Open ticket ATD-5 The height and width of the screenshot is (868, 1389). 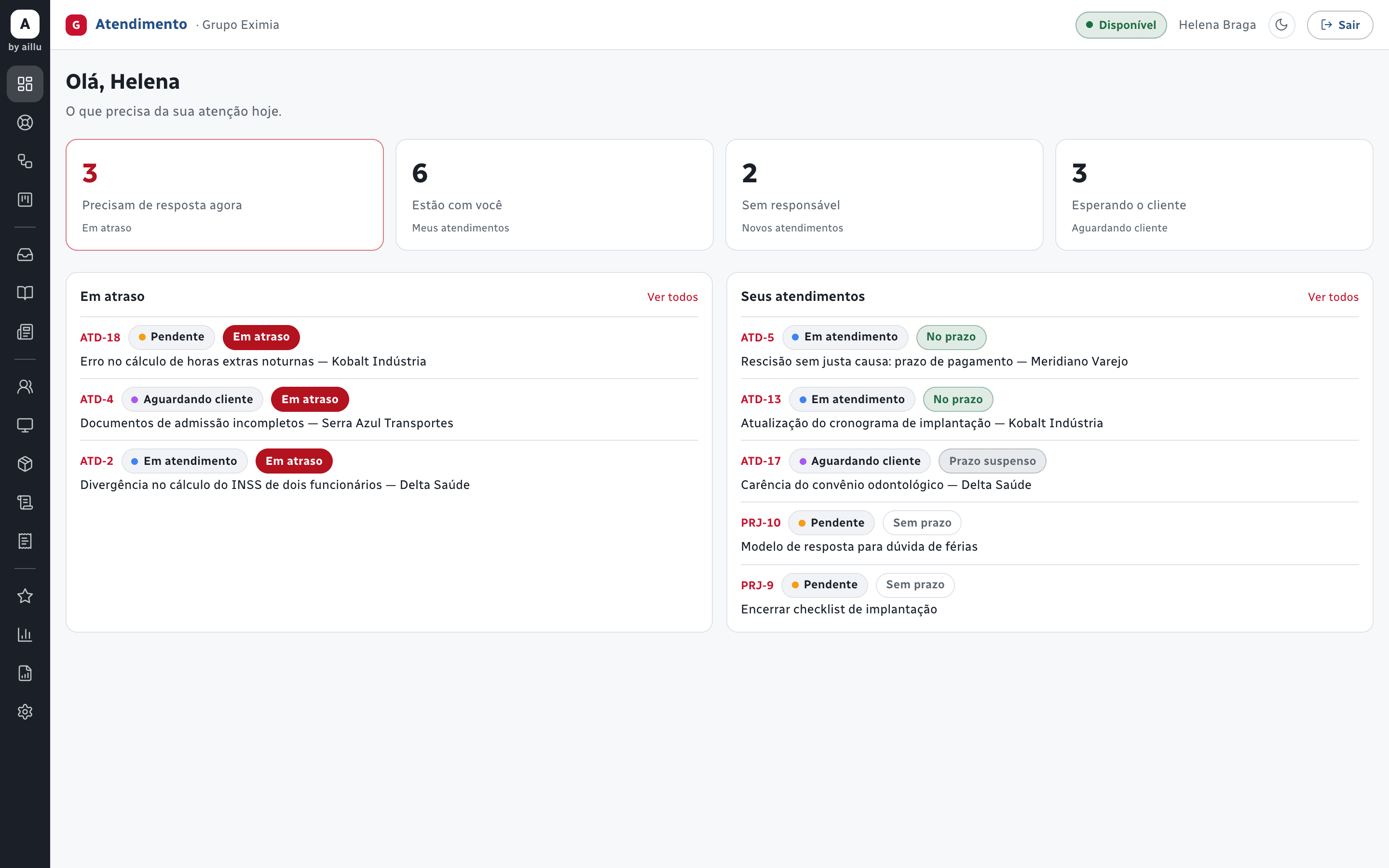757,338
